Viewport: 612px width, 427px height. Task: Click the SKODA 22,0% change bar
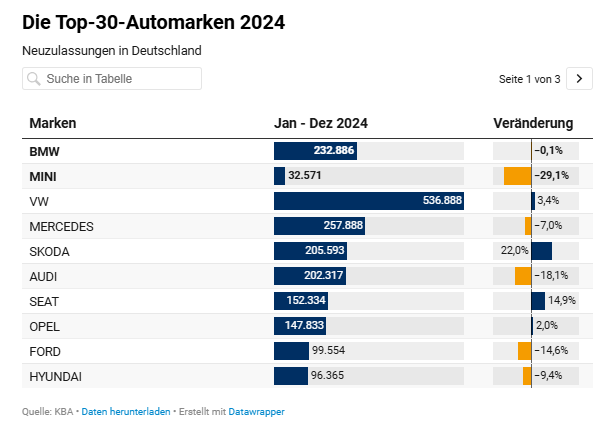click(x=542, y=251)
